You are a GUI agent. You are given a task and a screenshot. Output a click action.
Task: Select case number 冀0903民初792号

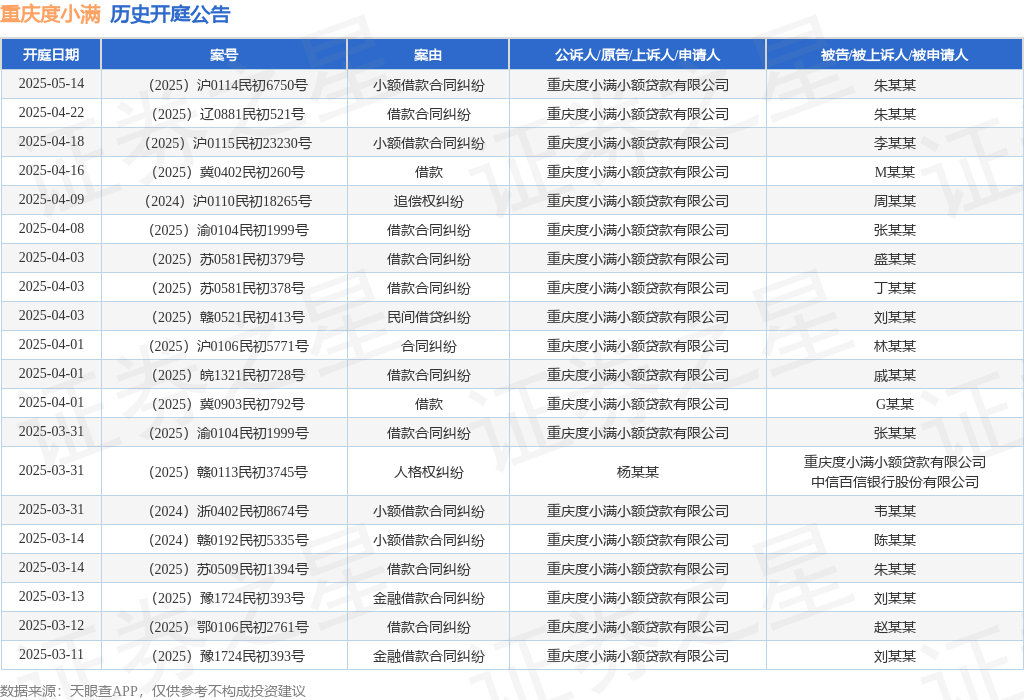pyautogui.click(x=229, y=404)
